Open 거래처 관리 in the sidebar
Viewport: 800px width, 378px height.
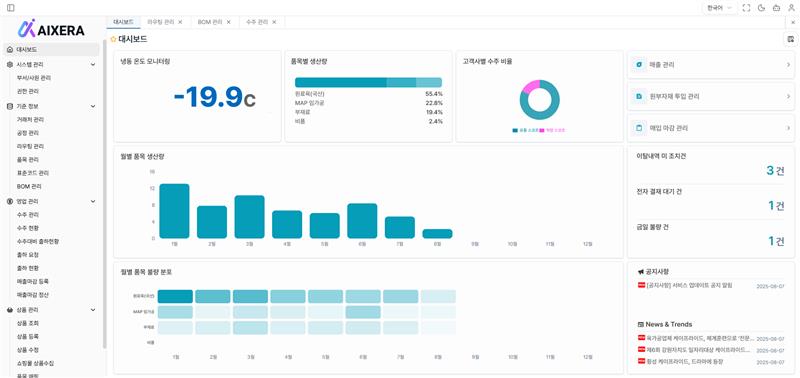30,119
